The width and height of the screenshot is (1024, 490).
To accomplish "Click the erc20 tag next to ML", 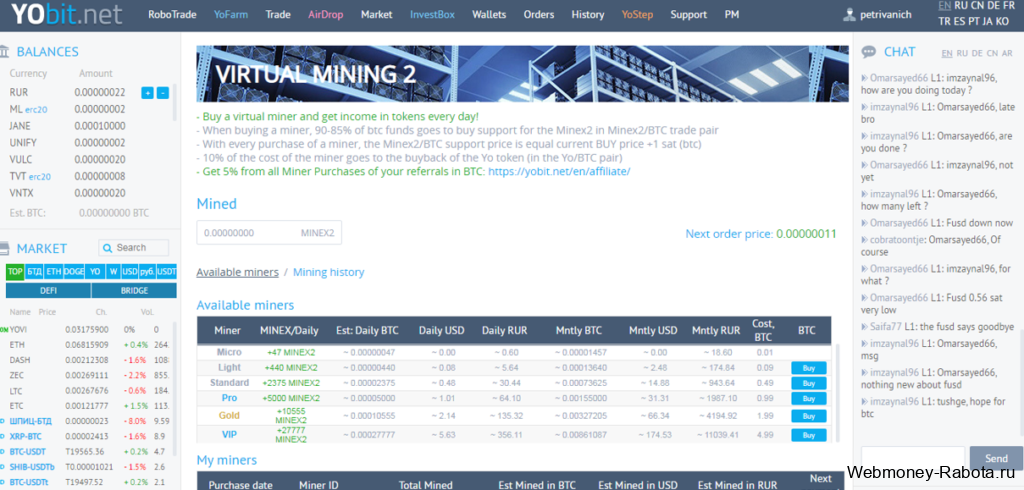I will click(x=34, y=110).
